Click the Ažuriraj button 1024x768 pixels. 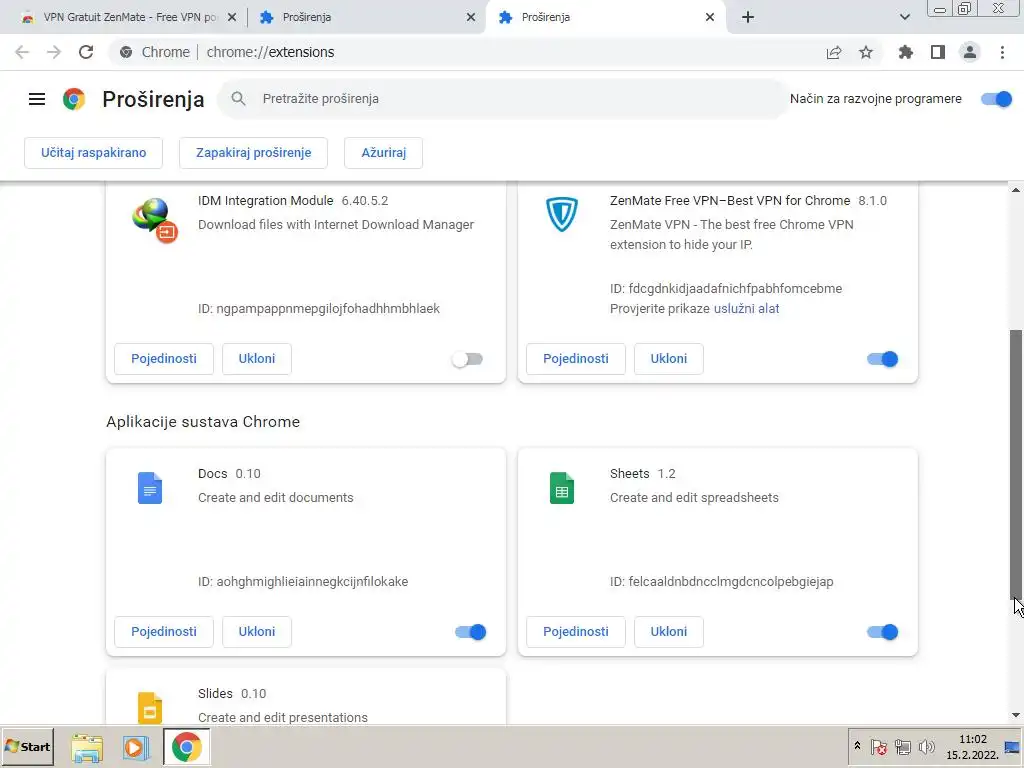click(383, 153)
